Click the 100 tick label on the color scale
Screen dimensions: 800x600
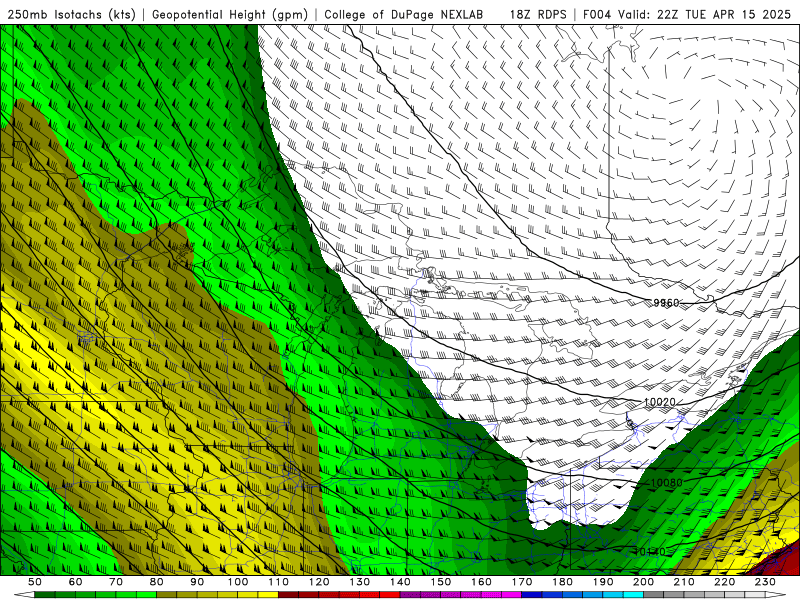click(x=238, y=582)
